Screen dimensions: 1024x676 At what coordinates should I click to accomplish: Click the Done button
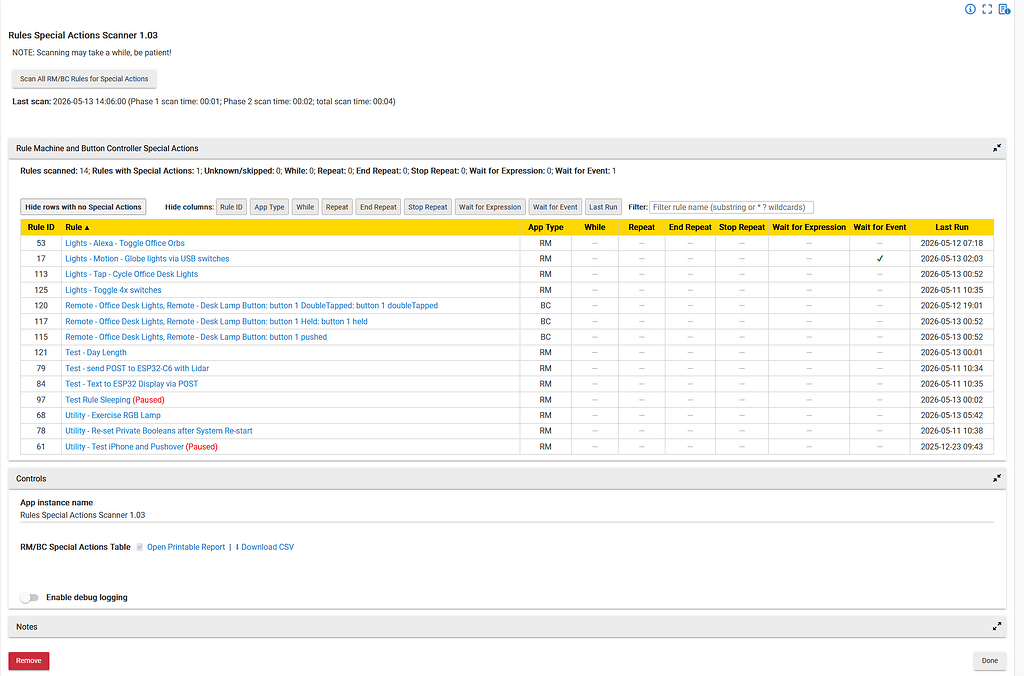tap(989, 661)
